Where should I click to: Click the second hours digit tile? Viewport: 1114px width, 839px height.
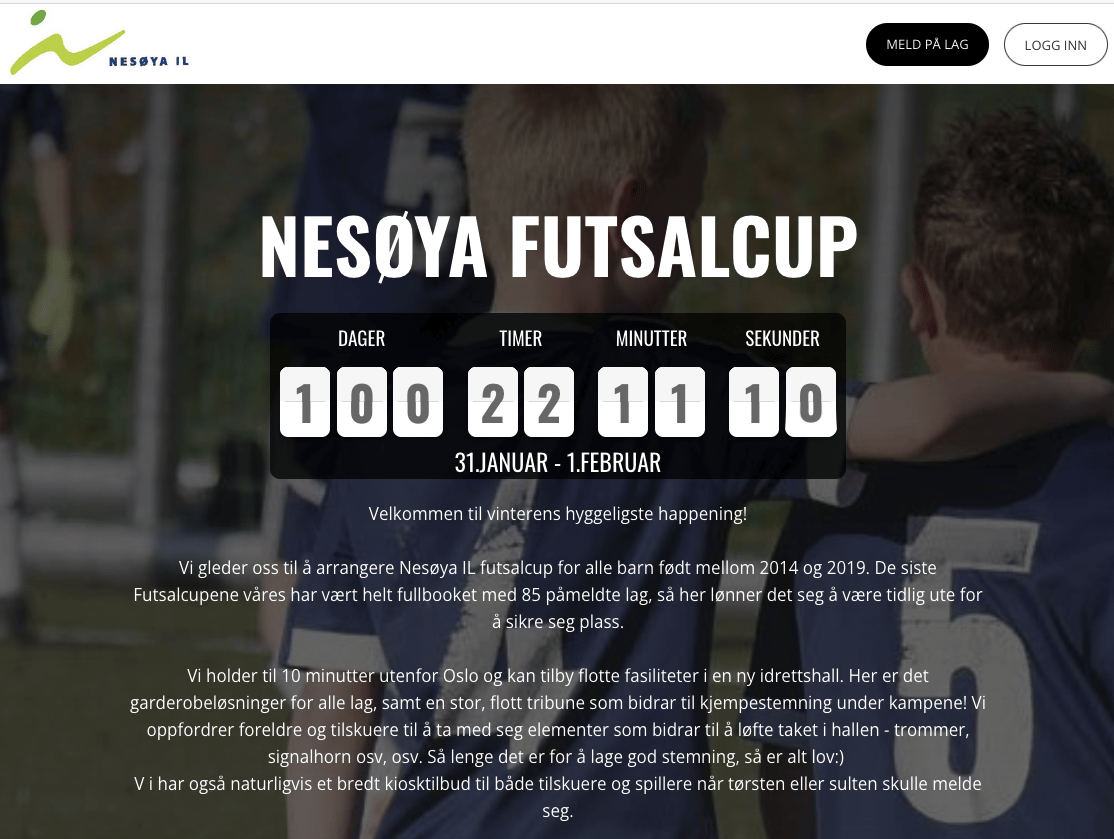coord(548,402)
